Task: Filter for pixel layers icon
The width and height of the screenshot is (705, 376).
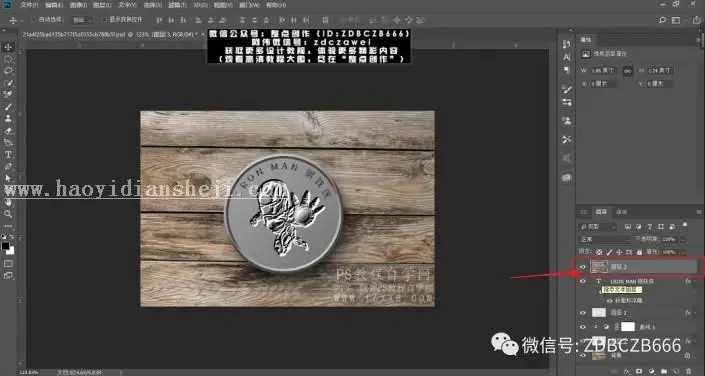Action: pos(629,227)
